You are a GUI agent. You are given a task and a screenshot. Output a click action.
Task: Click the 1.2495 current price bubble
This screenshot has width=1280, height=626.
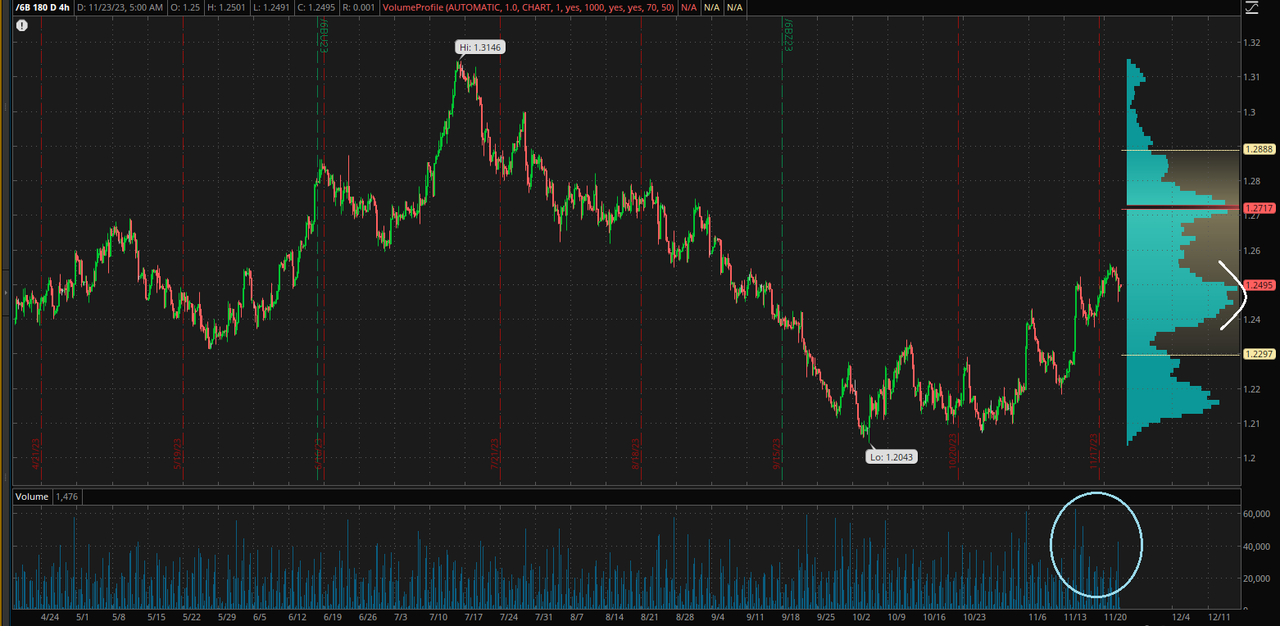(1258, 285)
